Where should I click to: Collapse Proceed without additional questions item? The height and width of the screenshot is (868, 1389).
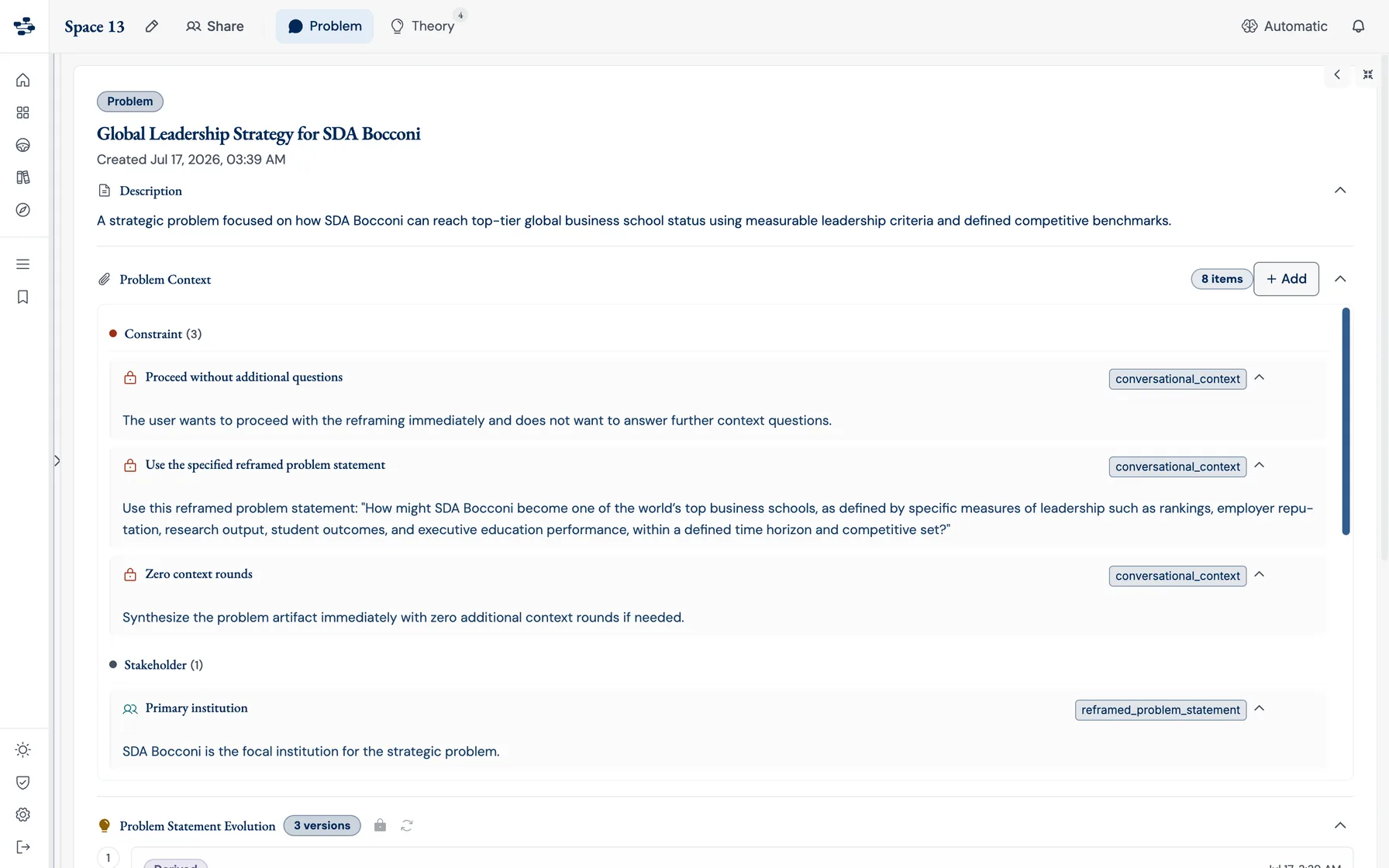1260,377
